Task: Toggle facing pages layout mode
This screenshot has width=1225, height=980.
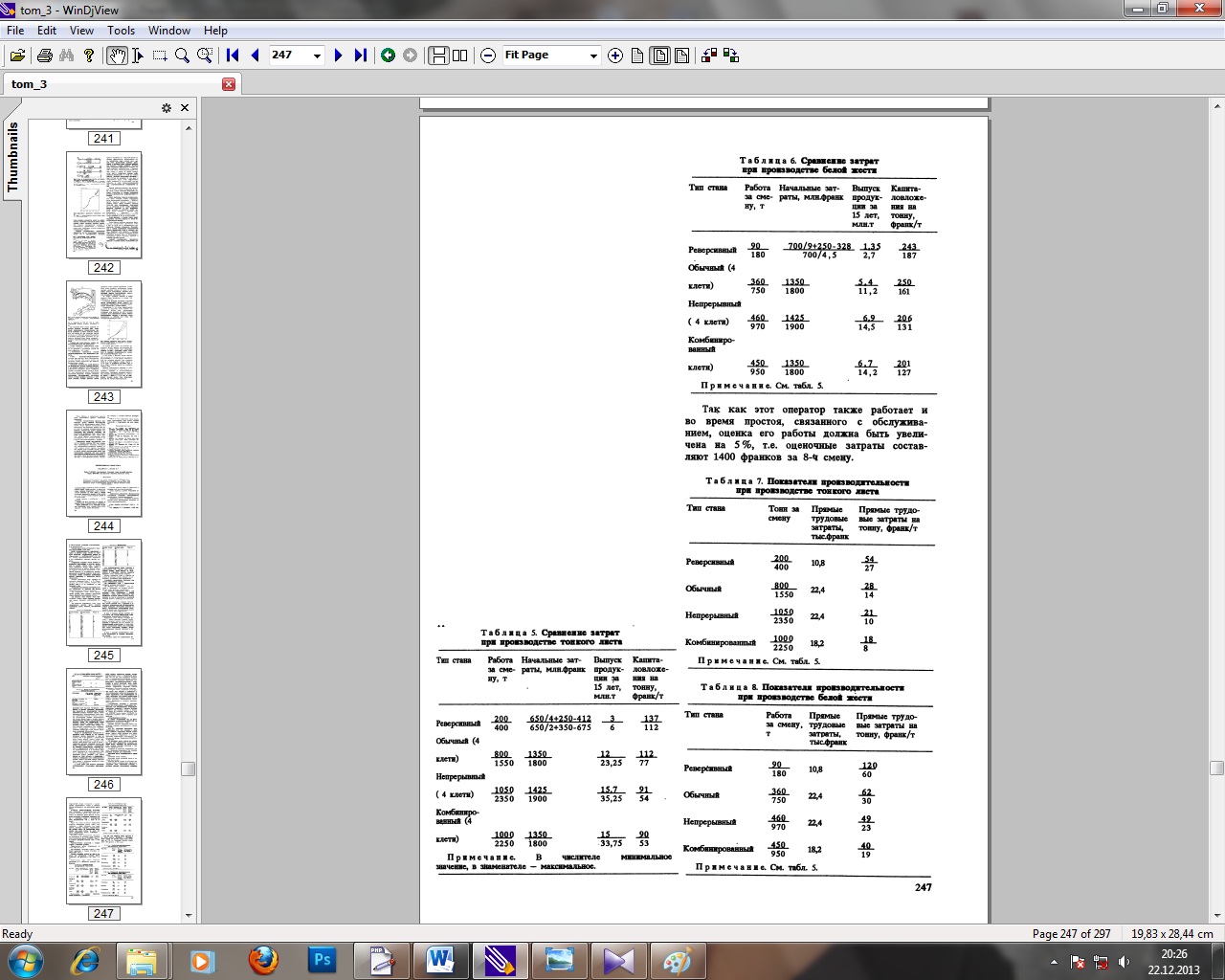Action: [x=460, y=56]
